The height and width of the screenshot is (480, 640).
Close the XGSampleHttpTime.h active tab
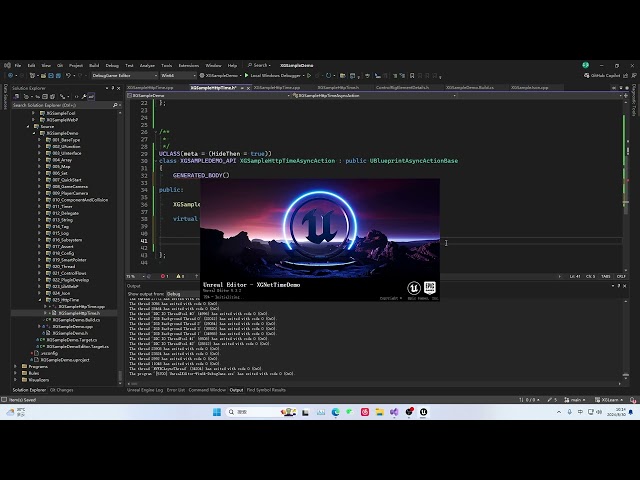pos(248,88)
